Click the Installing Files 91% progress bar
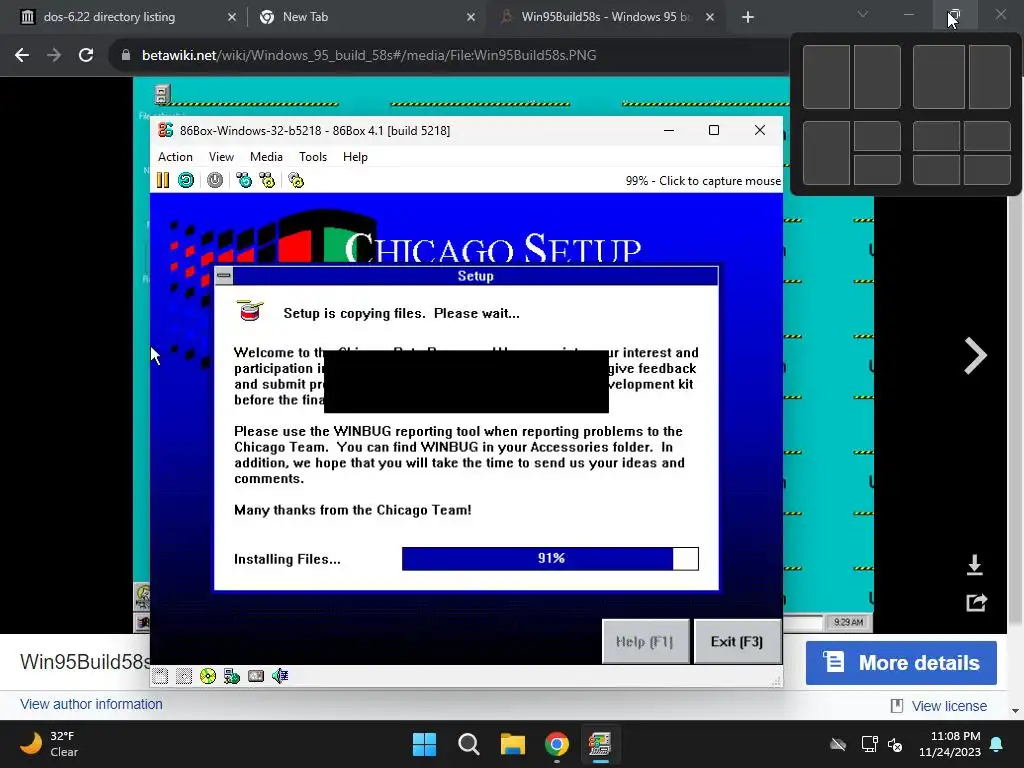 click(x=551, y=558)
